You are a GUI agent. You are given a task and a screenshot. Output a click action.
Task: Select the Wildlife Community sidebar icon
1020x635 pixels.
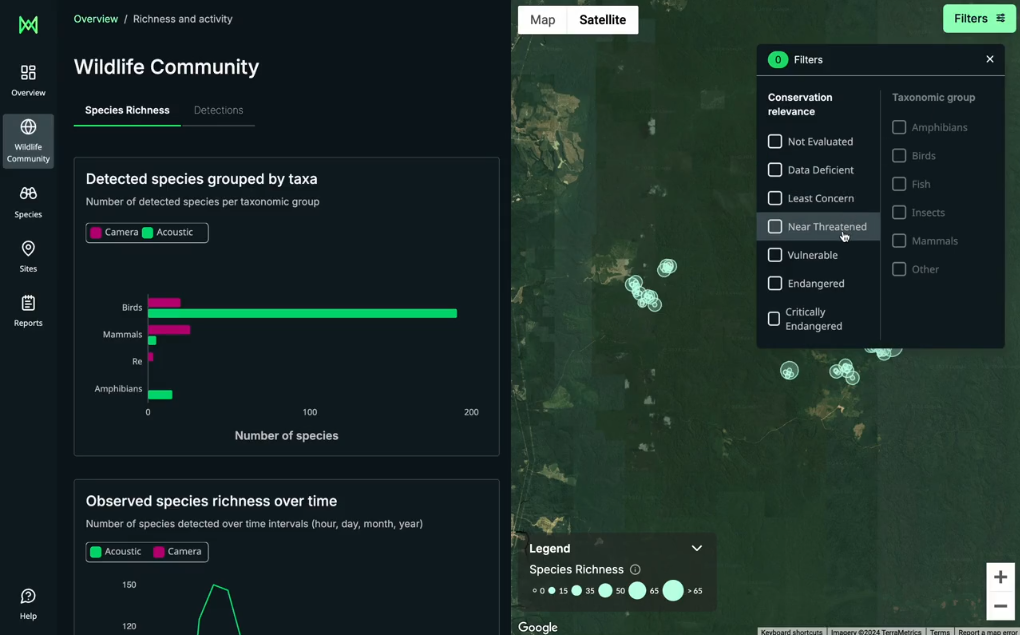pyautogui.click(x=28, y=140)
